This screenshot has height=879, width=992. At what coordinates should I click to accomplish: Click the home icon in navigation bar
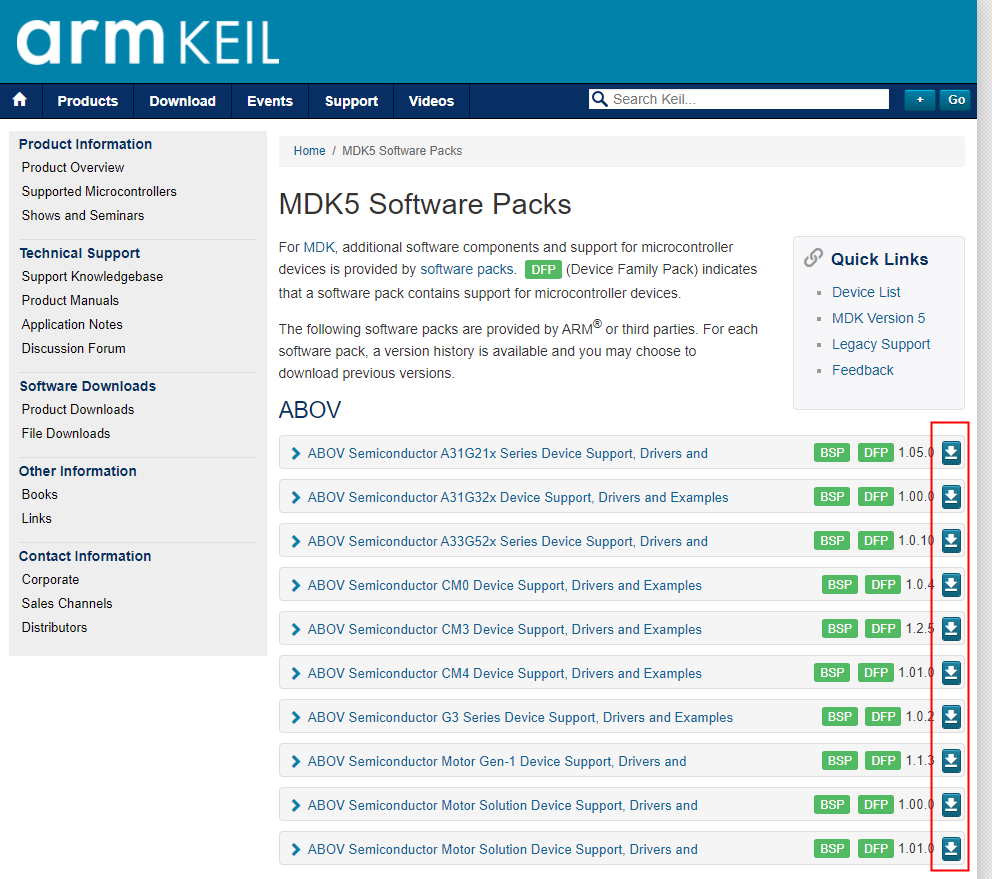click(x=20, y=100)
